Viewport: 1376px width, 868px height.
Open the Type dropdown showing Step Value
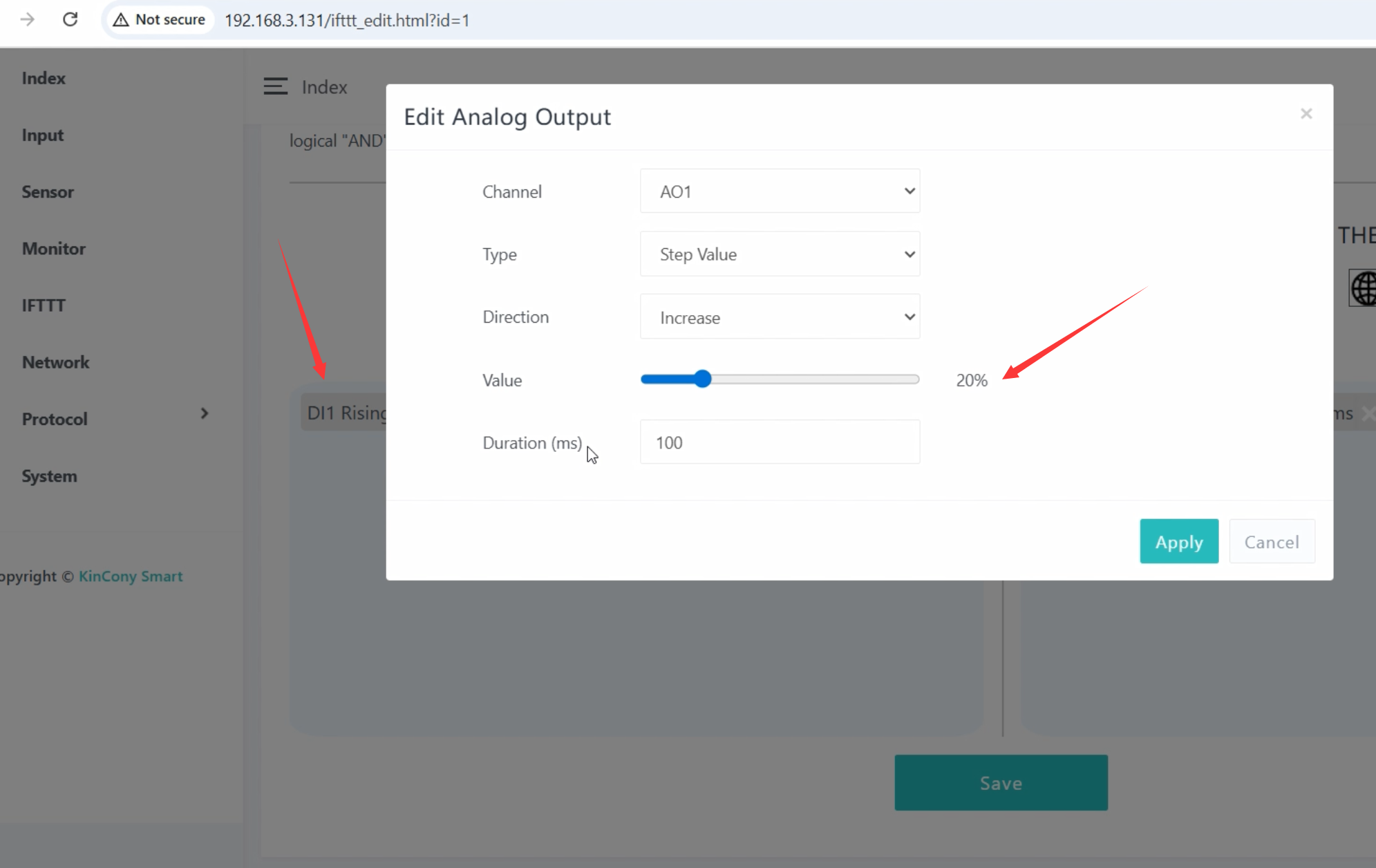pos(780,254)
